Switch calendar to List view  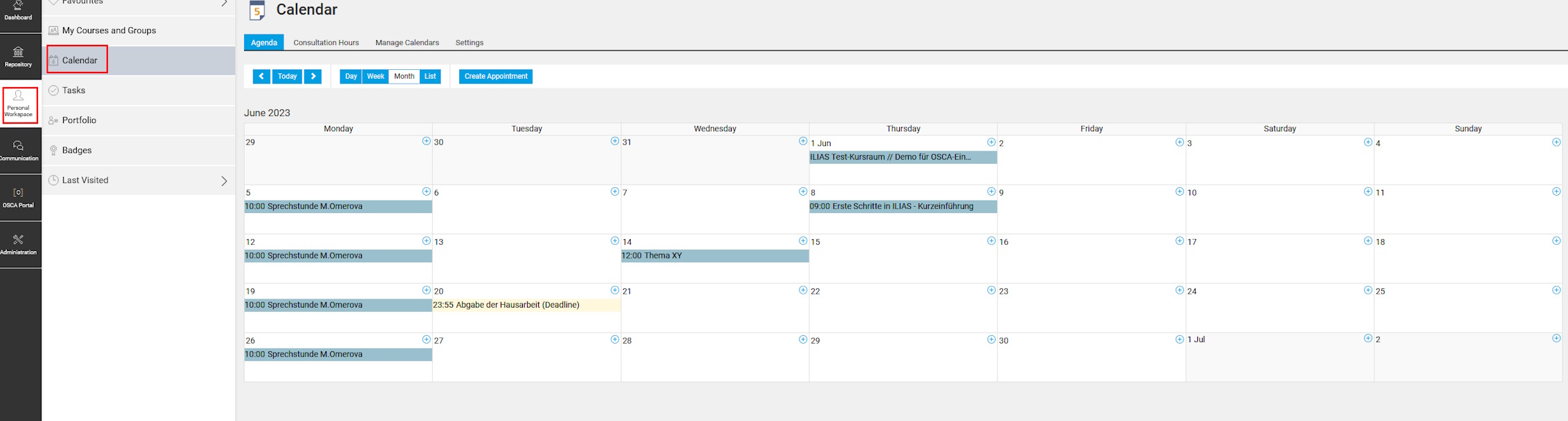pos(430,77)
